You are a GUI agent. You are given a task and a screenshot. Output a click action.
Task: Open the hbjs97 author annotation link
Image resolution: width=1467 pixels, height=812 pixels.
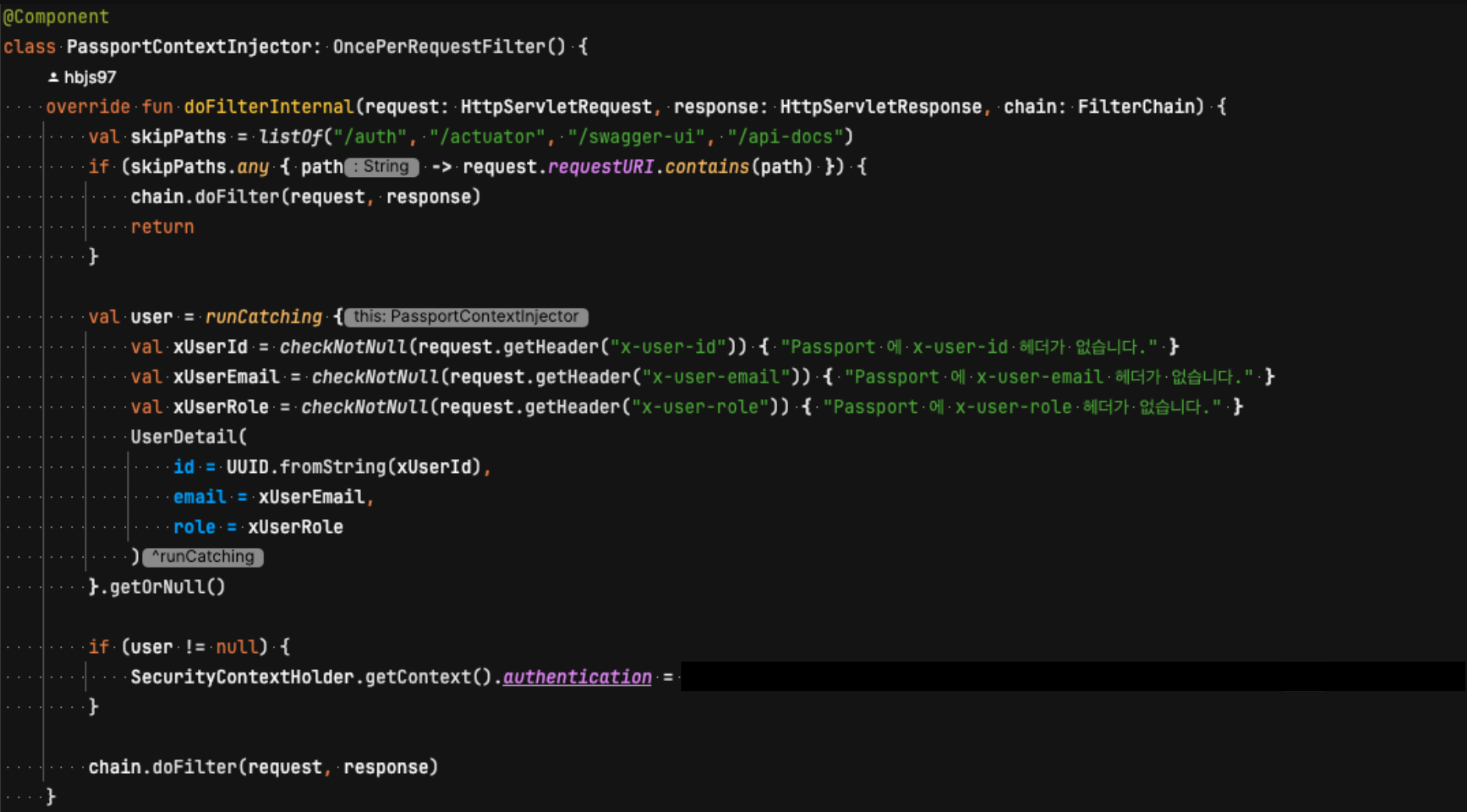pos(90,77)
